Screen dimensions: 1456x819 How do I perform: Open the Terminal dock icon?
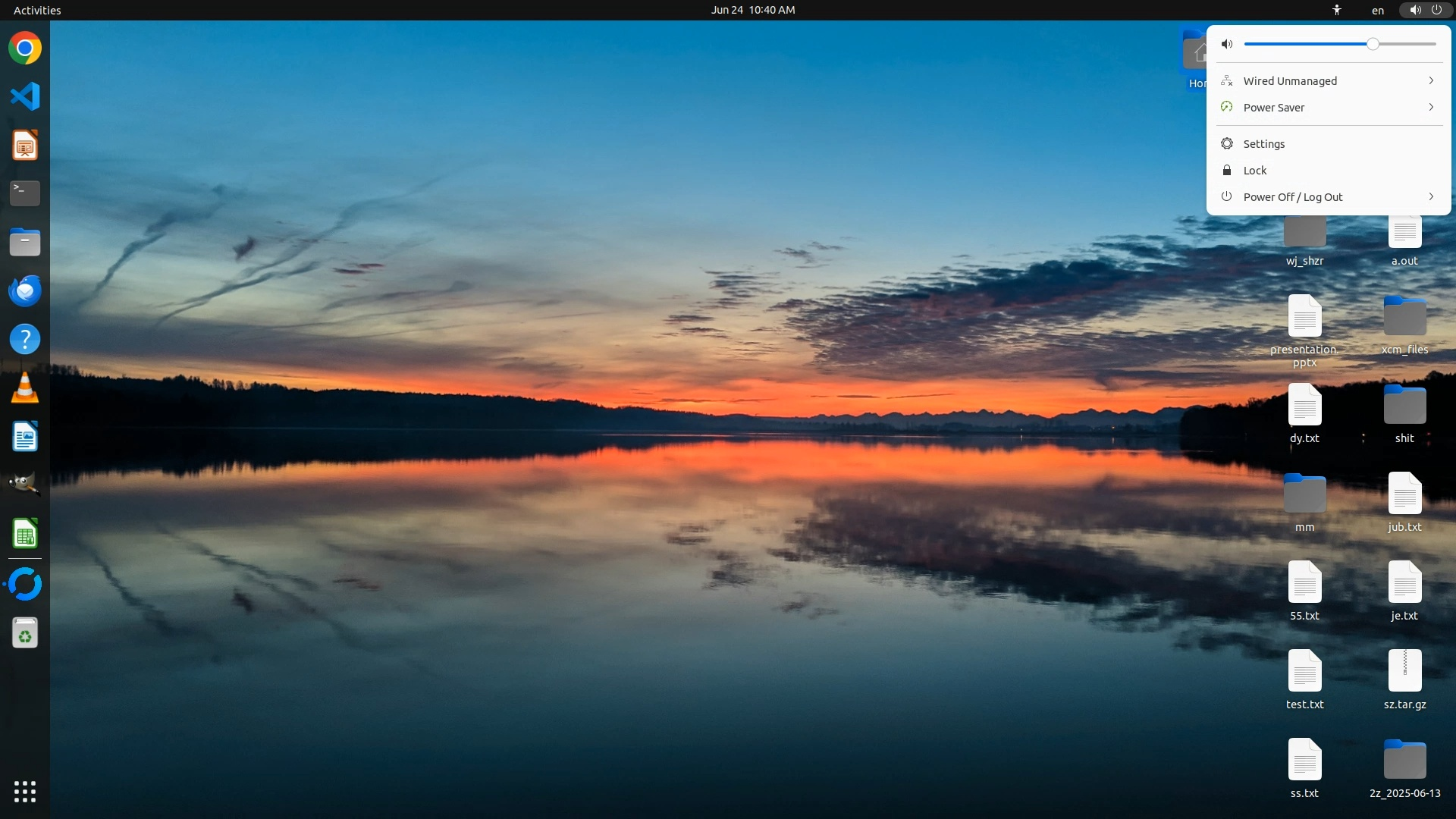click(x=25, y=193)
